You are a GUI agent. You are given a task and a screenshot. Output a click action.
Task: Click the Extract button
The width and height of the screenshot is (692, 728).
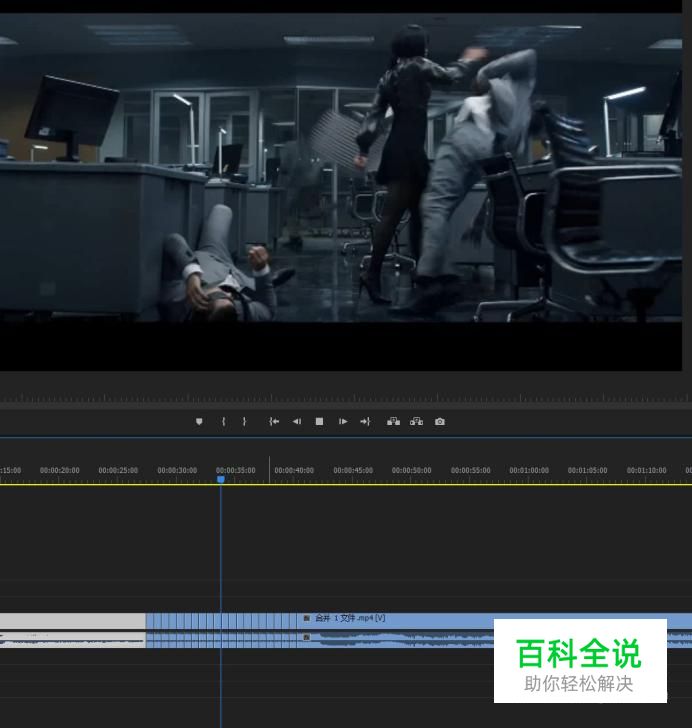pyautogui.click(x=416, y=422)
